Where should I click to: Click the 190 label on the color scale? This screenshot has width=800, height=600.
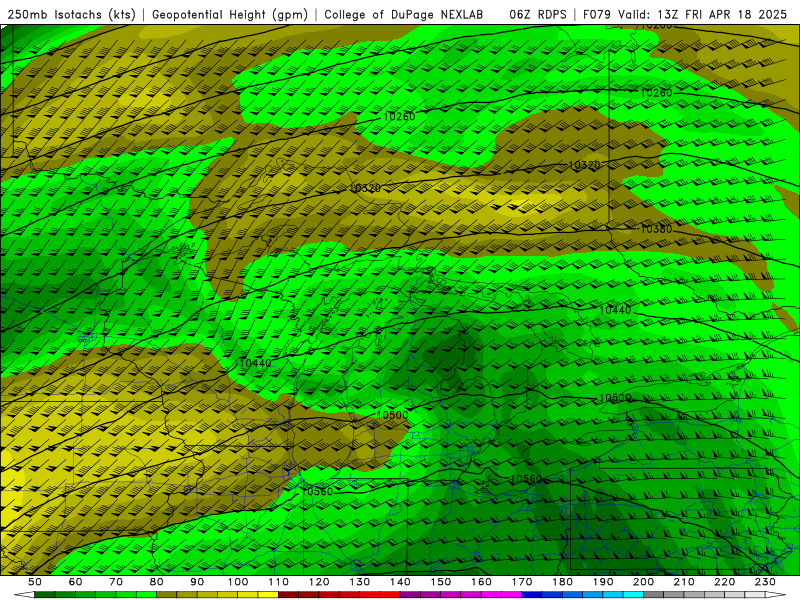603,582
